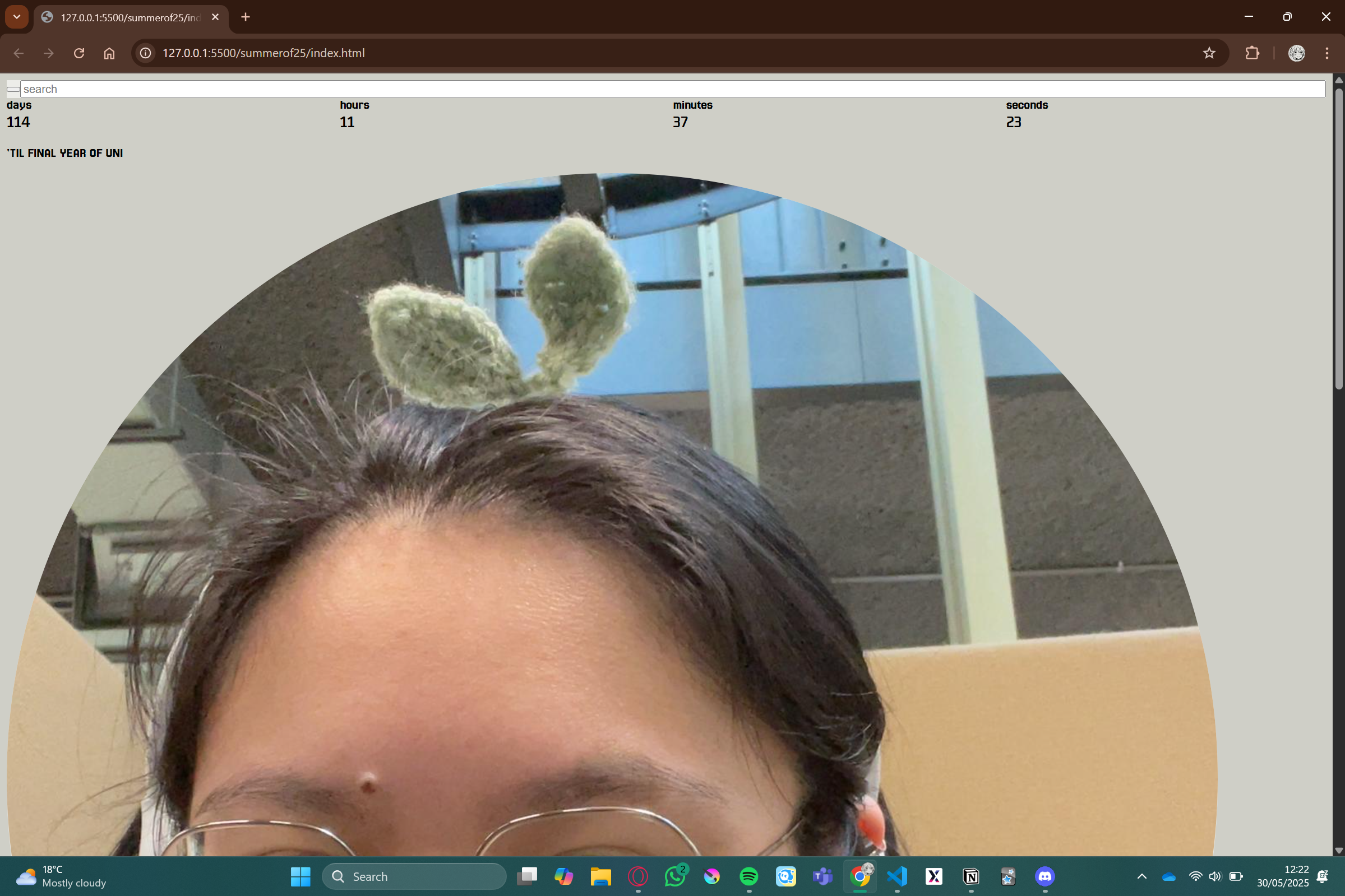Open a new browser tab

point(245,17)
